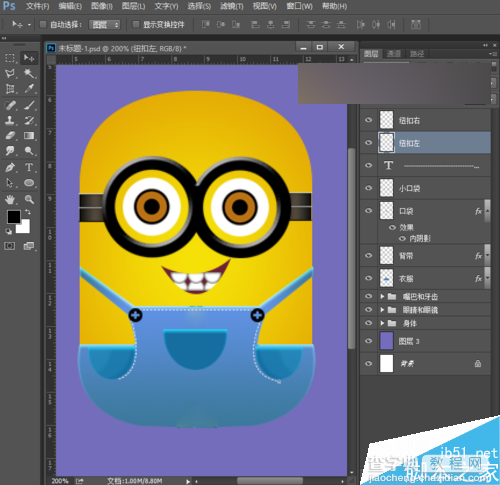The width and height of the screenshot is (500, 485).
Task: Open the 图像(I) menu
Action: click(x=102, y=6)
